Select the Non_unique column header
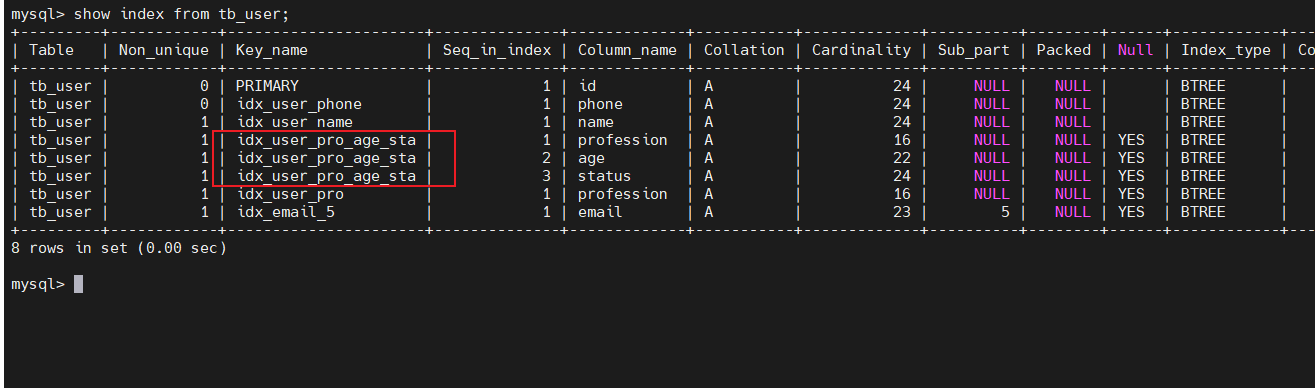Screen dimensions: 1315x388 (x=164, y=50)
